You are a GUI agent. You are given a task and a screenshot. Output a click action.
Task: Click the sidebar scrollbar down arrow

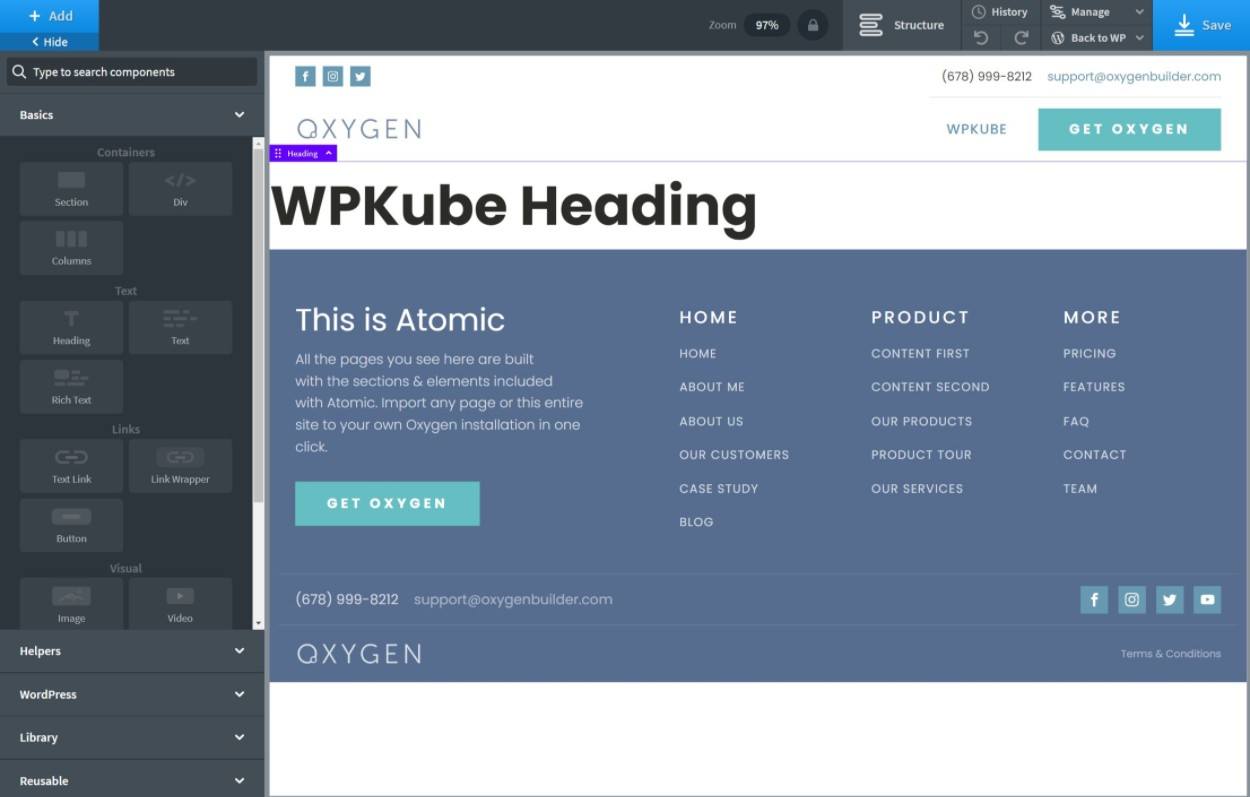pos(259,623)
